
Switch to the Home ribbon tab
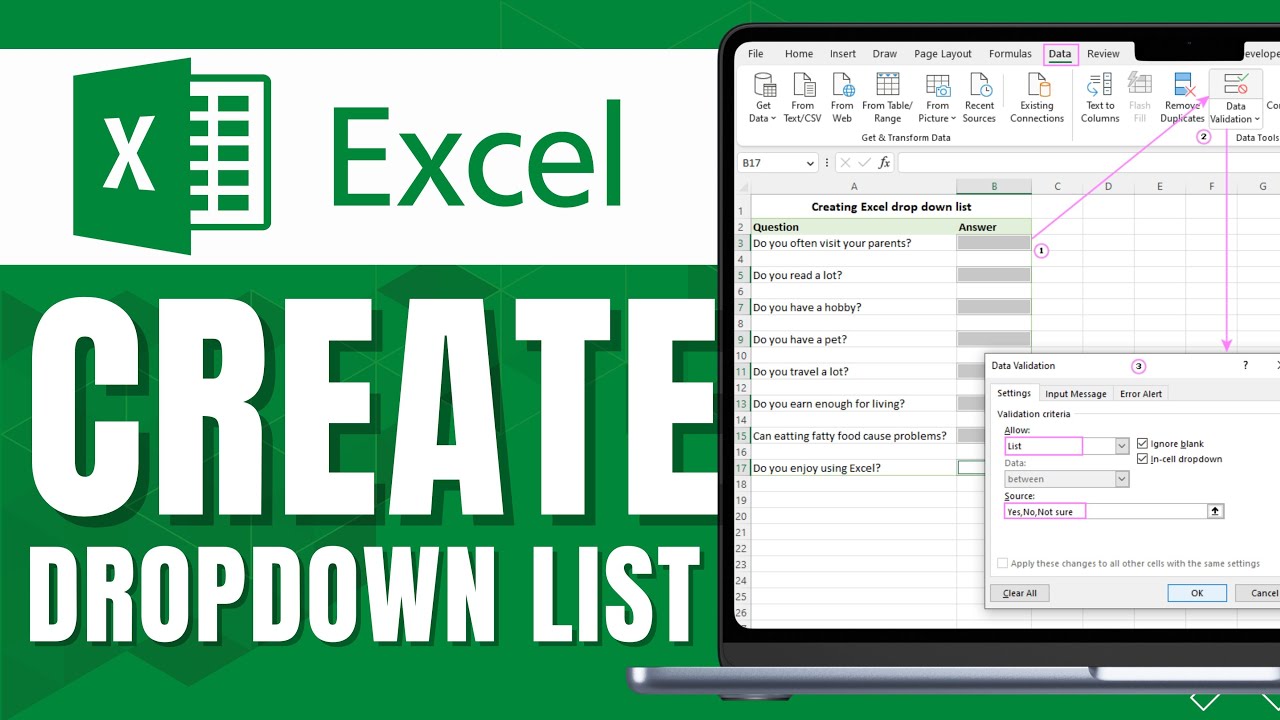click(799, 54)
